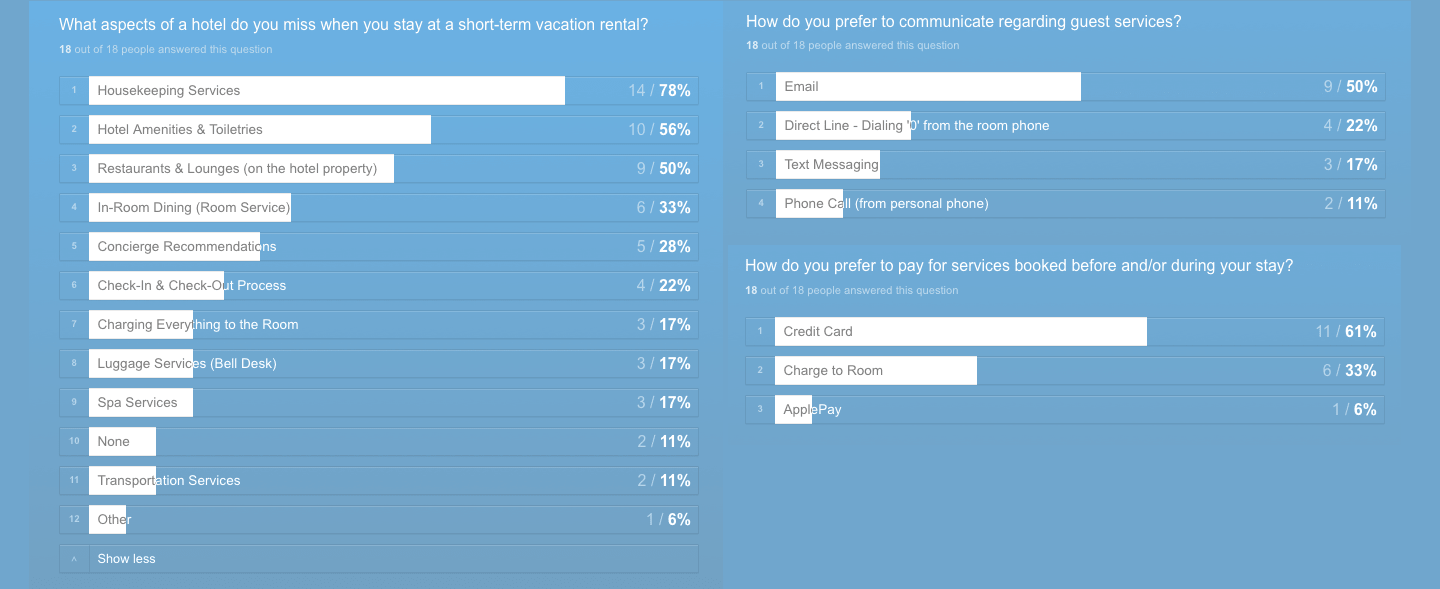The width and height of the screenshot is (1440, 589).
Task: Click the Charge to Room payment row
Action: click(1065, 370)
